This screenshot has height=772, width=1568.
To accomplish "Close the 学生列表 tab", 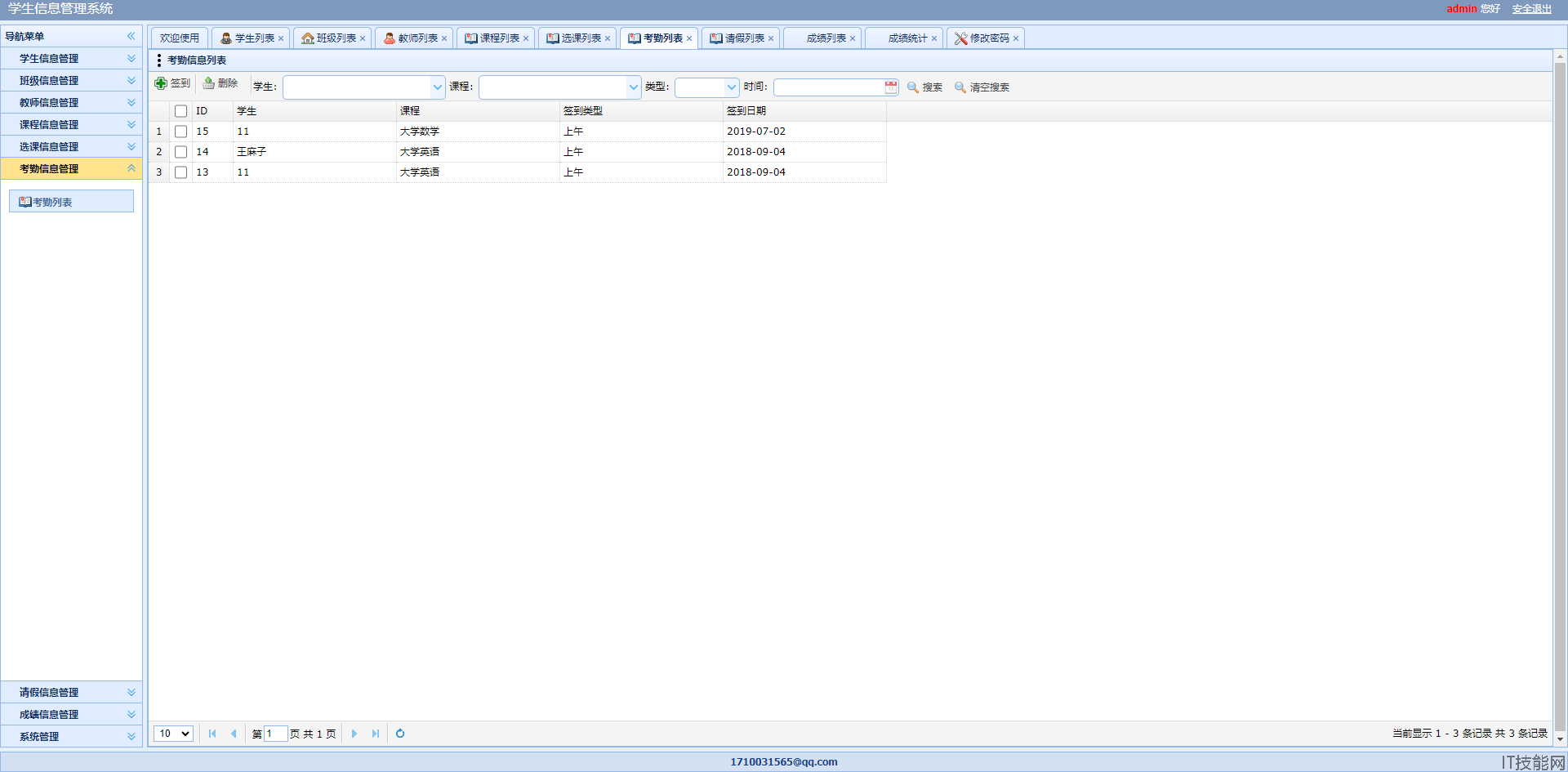I will 281,38.
